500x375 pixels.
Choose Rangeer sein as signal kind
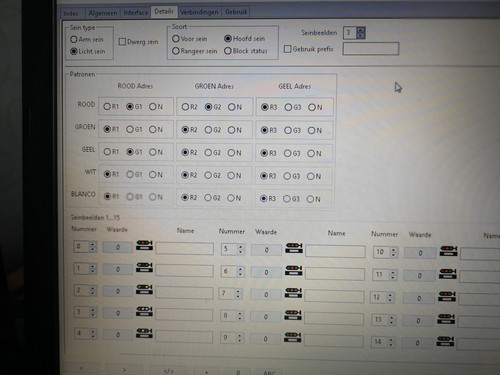point(176,51)
